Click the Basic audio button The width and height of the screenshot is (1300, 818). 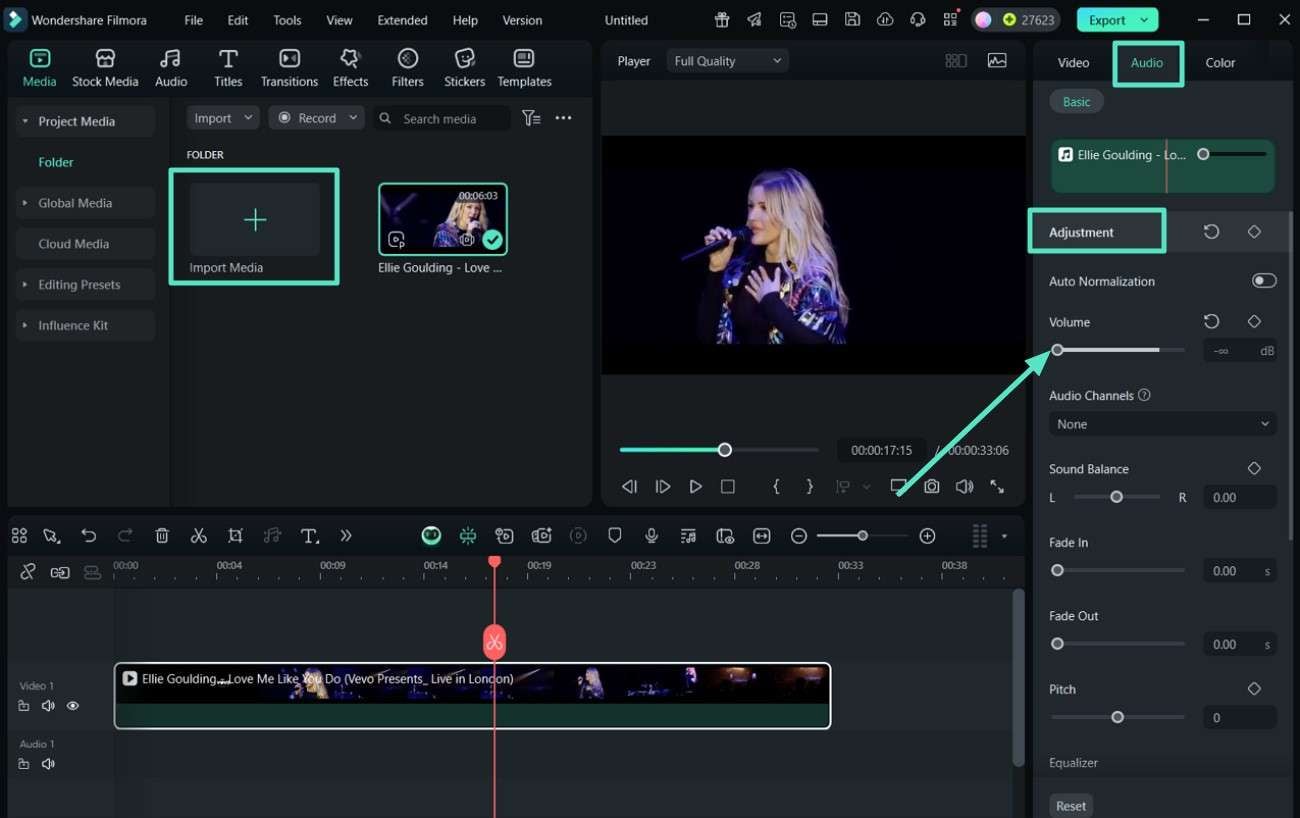[x=1076, y=102]
